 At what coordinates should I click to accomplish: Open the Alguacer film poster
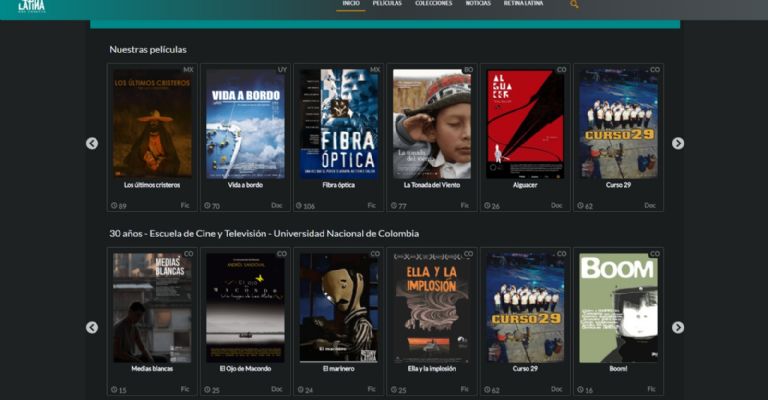click(525, 123)
